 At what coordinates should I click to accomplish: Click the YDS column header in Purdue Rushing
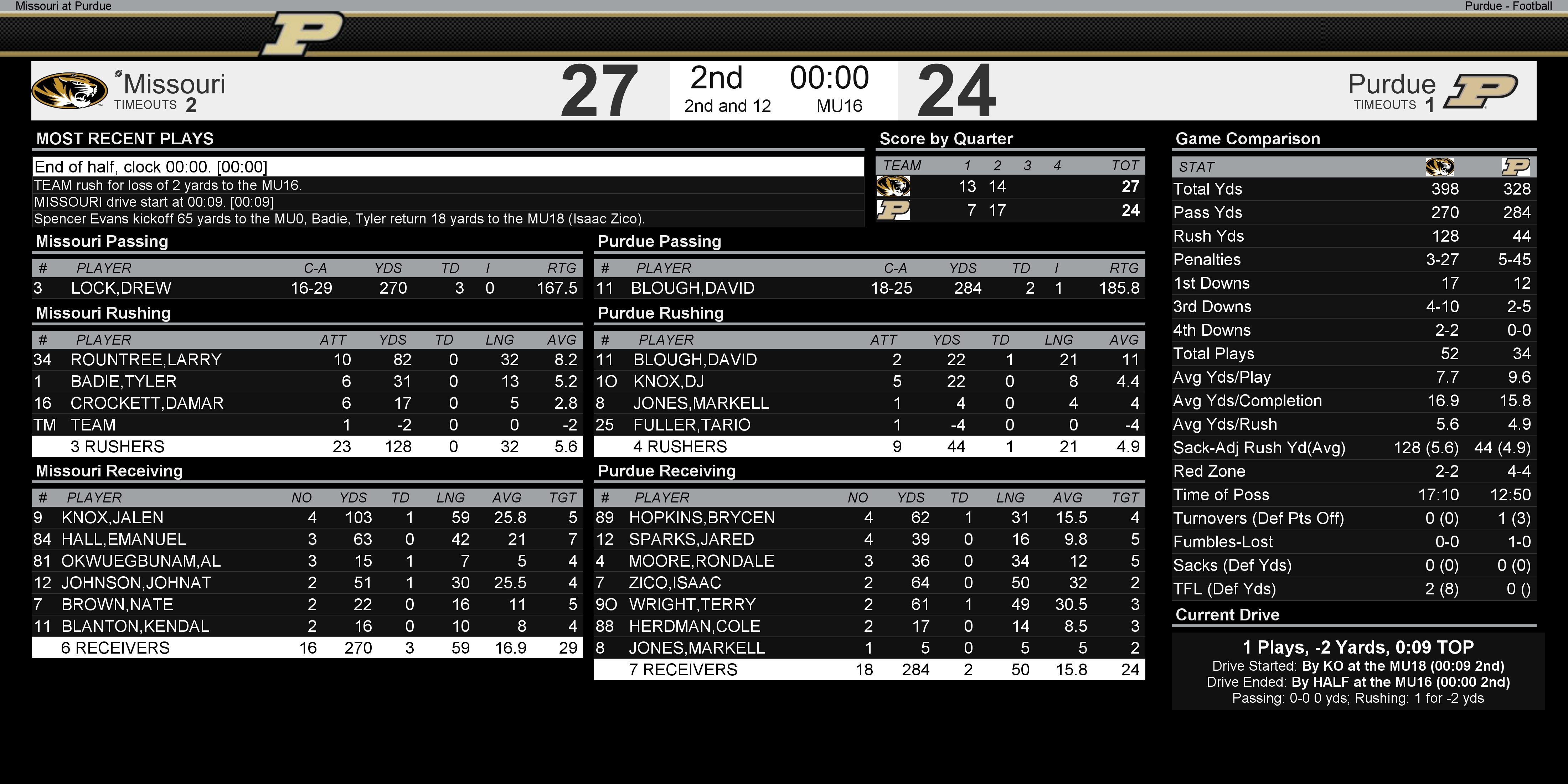(947, 340)
